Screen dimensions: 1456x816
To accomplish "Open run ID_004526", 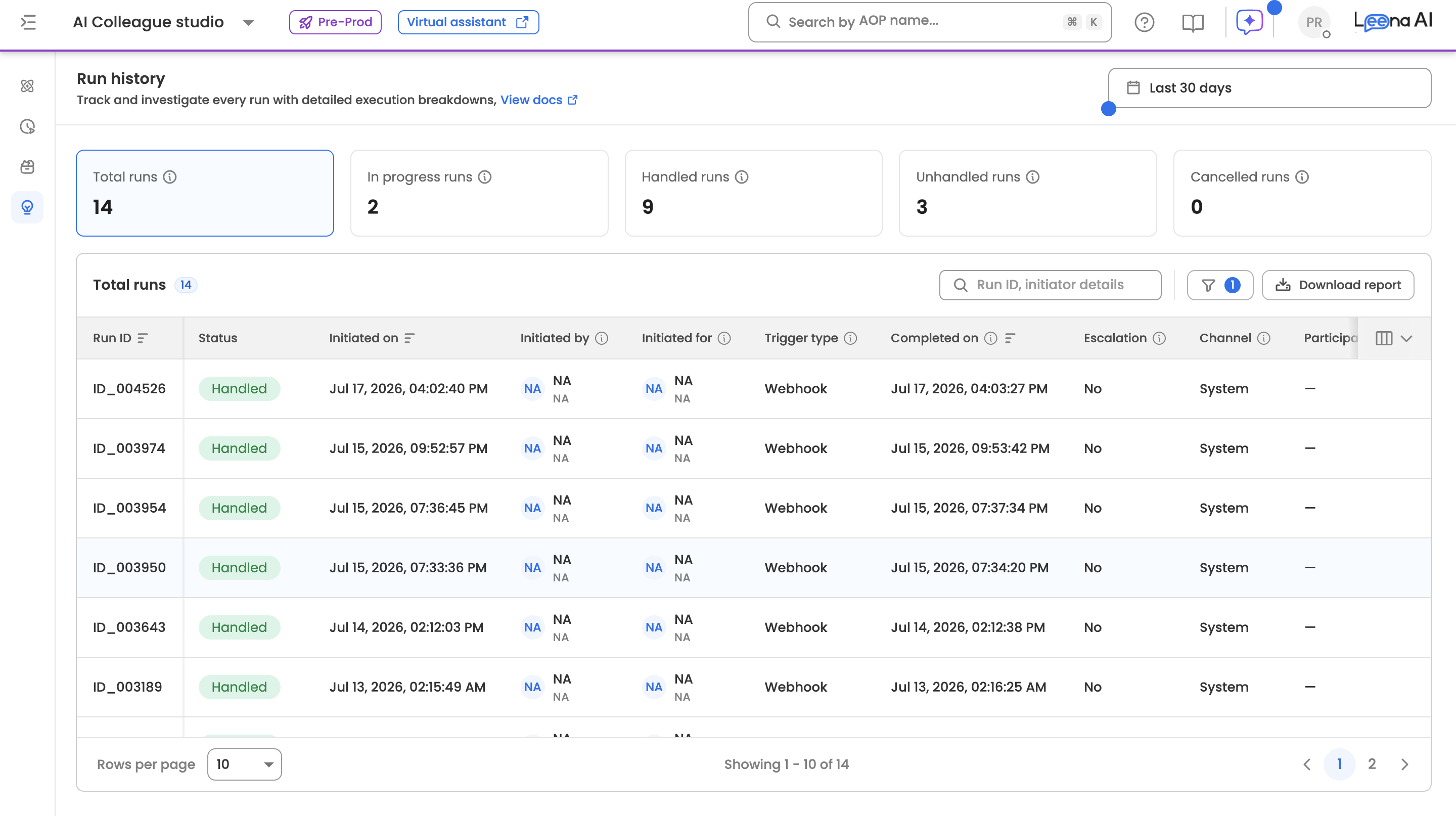I will 129,389.
